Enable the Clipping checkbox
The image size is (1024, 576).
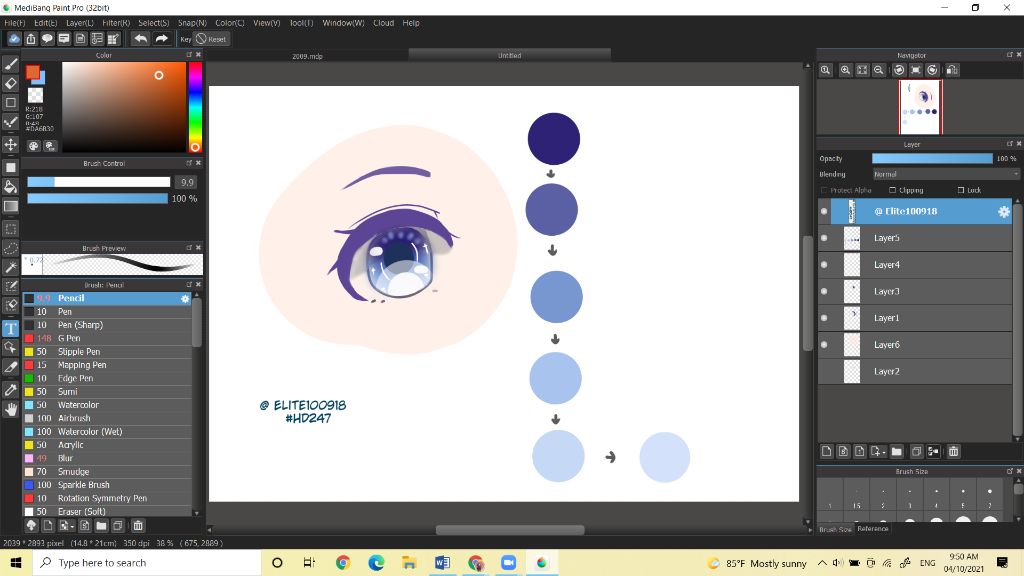tap(893, 190)
